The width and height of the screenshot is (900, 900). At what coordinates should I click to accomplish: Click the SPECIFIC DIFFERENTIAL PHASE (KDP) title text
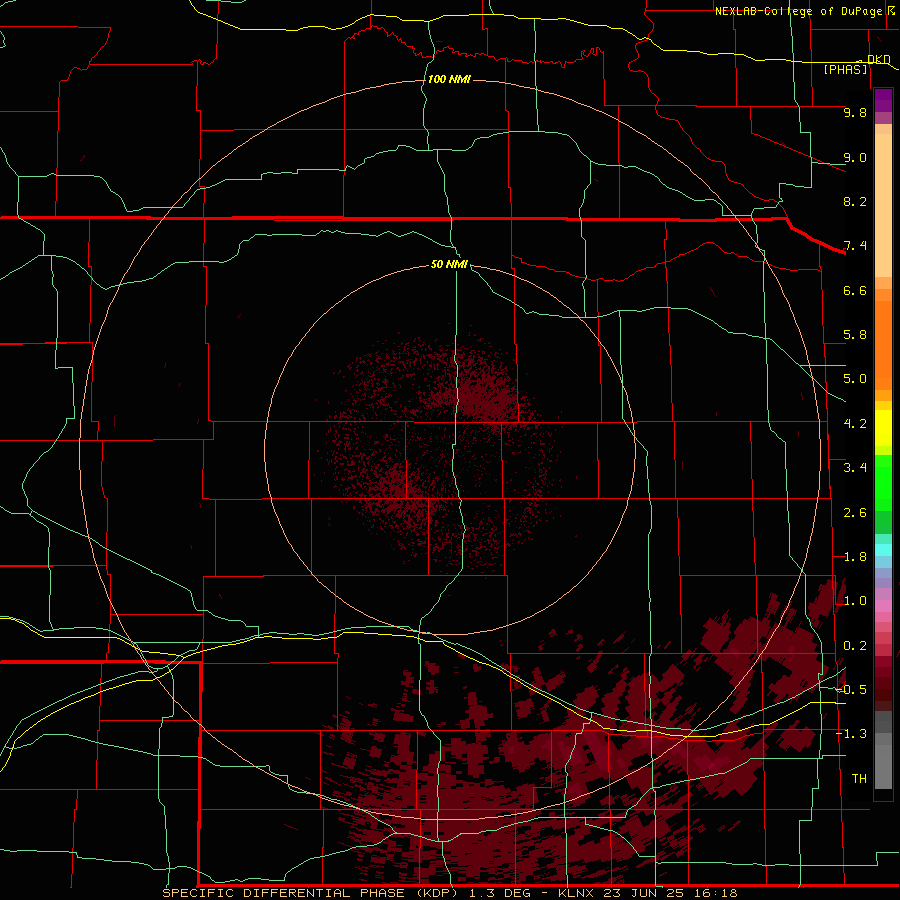pos(308,893)
